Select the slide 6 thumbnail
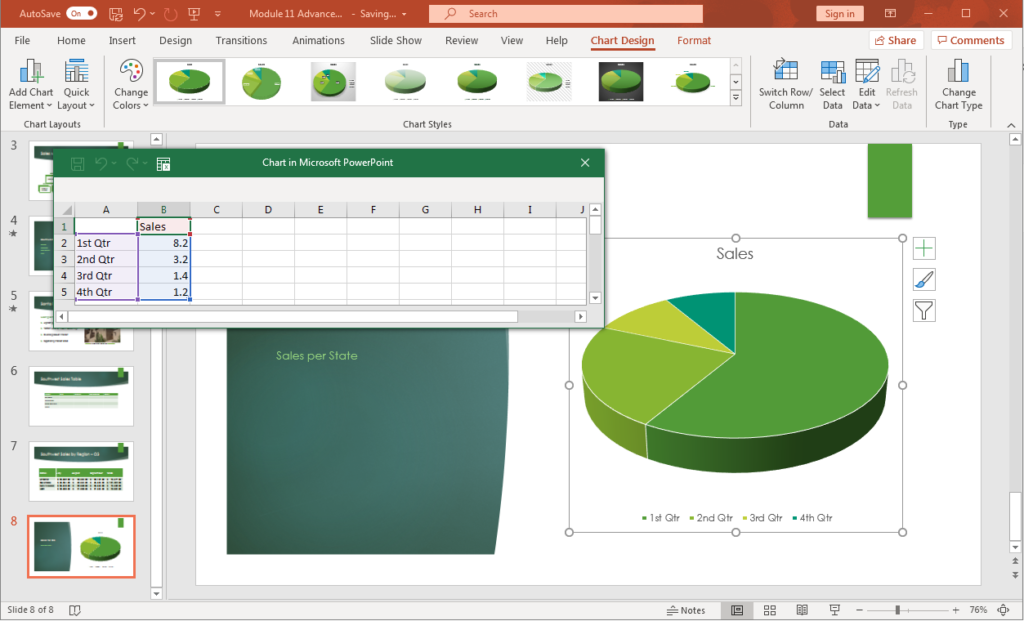This screenshot has width=1024, height=621. pyautogui.click(x=81, y=396)
